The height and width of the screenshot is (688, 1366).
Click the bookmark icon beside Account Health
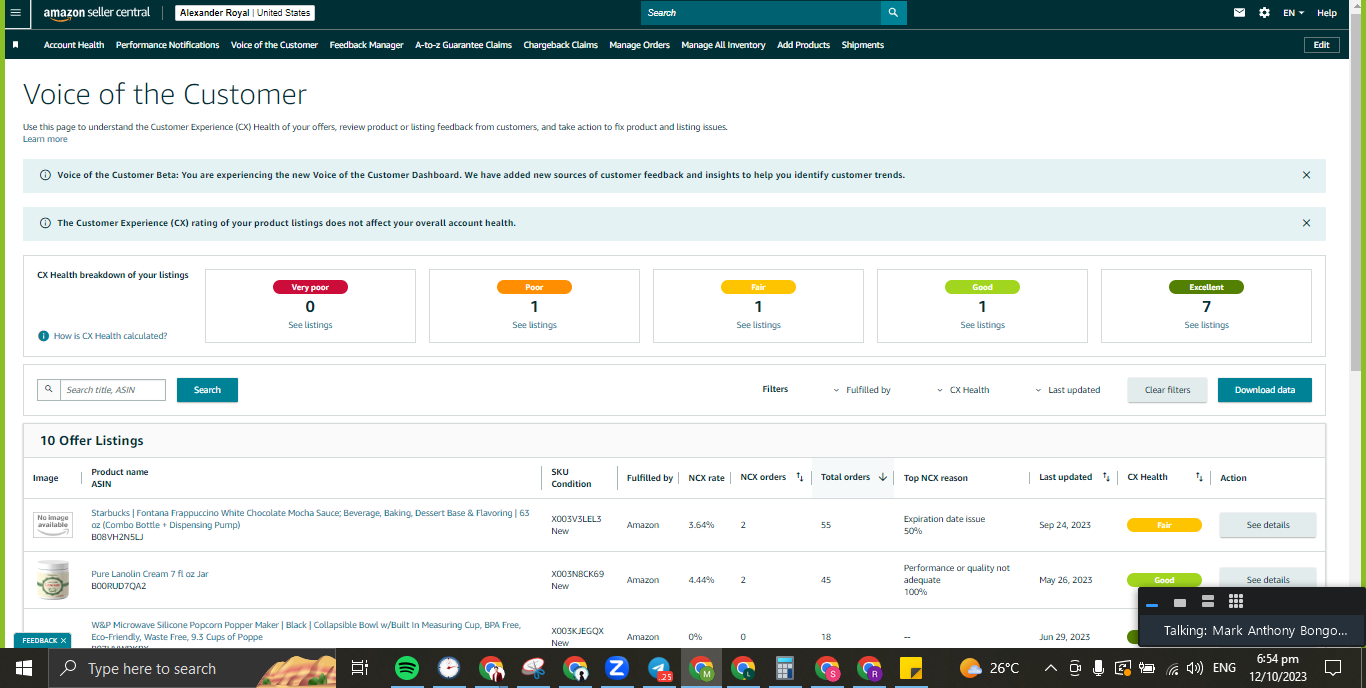coord(15,45)
